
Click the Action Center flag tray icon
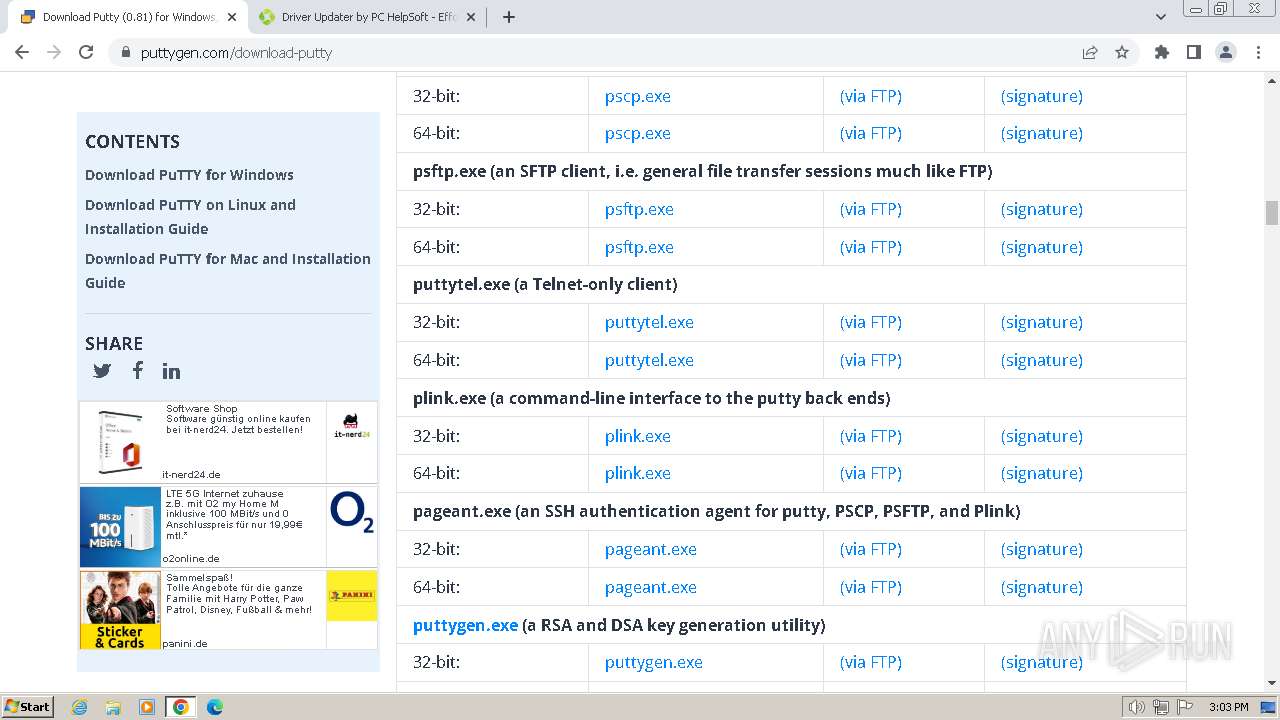1185,707
